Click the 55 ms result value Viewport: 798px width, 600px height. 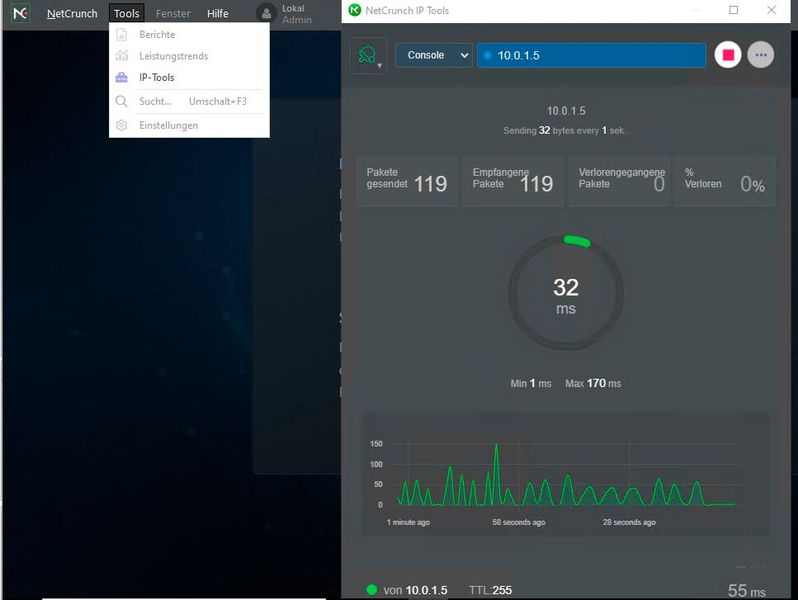pos(747,590)
